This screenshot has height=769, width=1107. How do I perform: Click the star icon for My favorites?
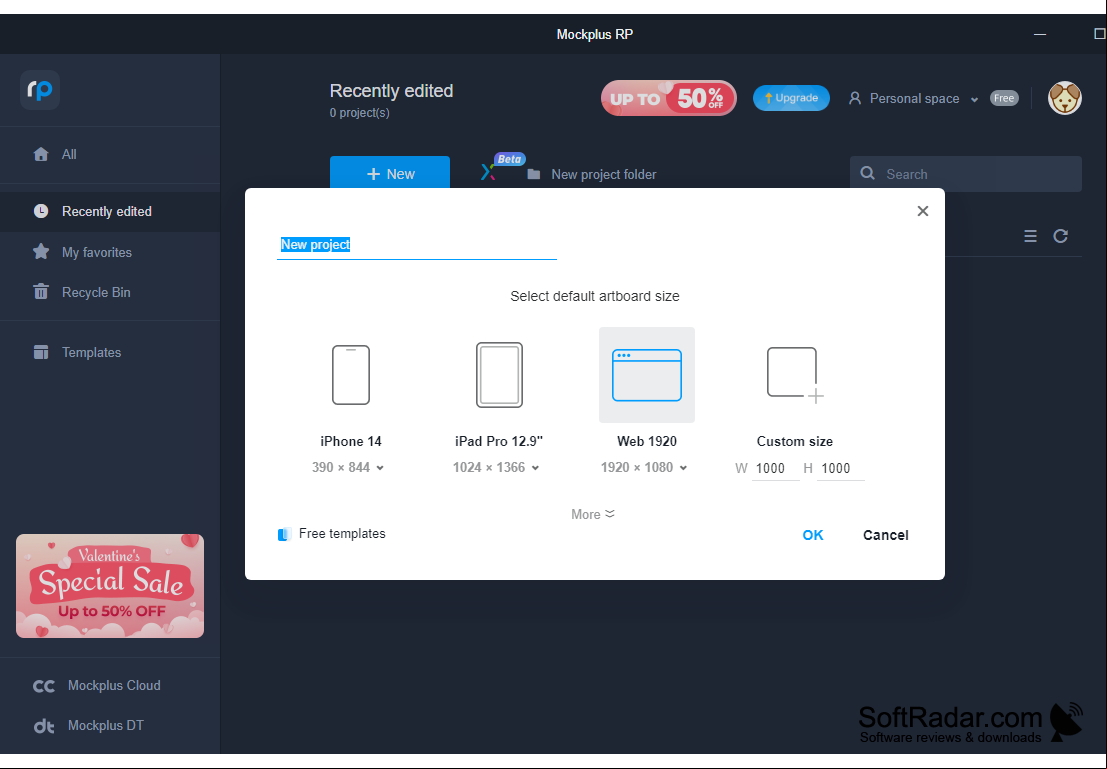coord(41,251)
